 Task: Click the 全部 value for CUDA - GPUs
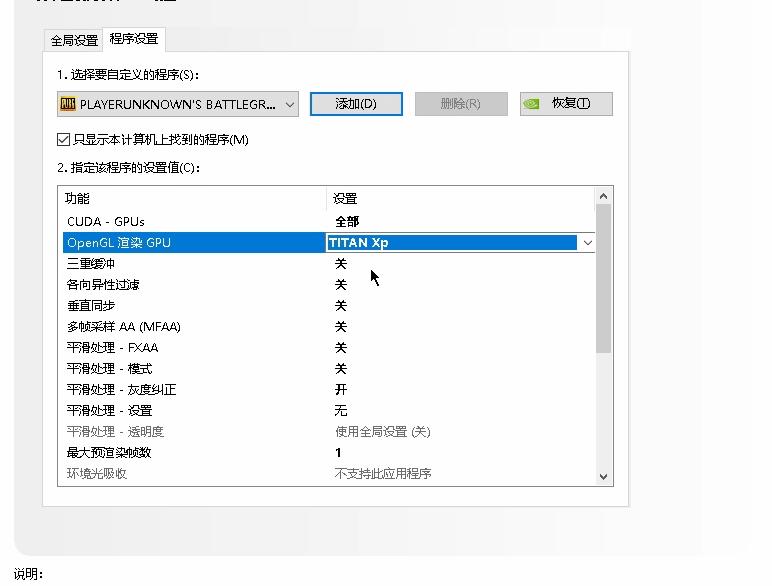point(347,222)
